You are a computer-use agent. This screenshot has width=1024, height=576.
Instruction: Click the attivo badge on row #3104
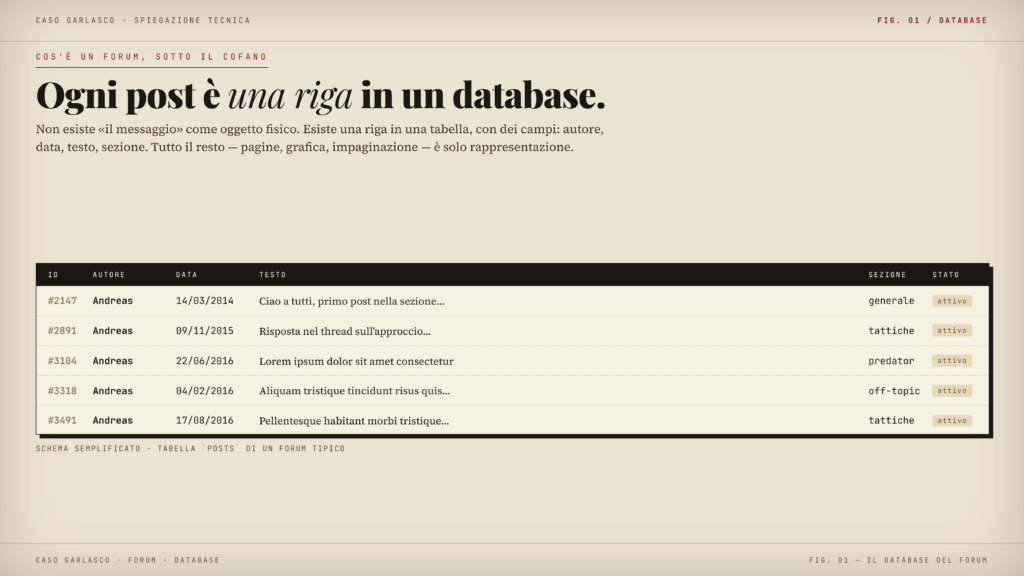[x=952, y=360]
